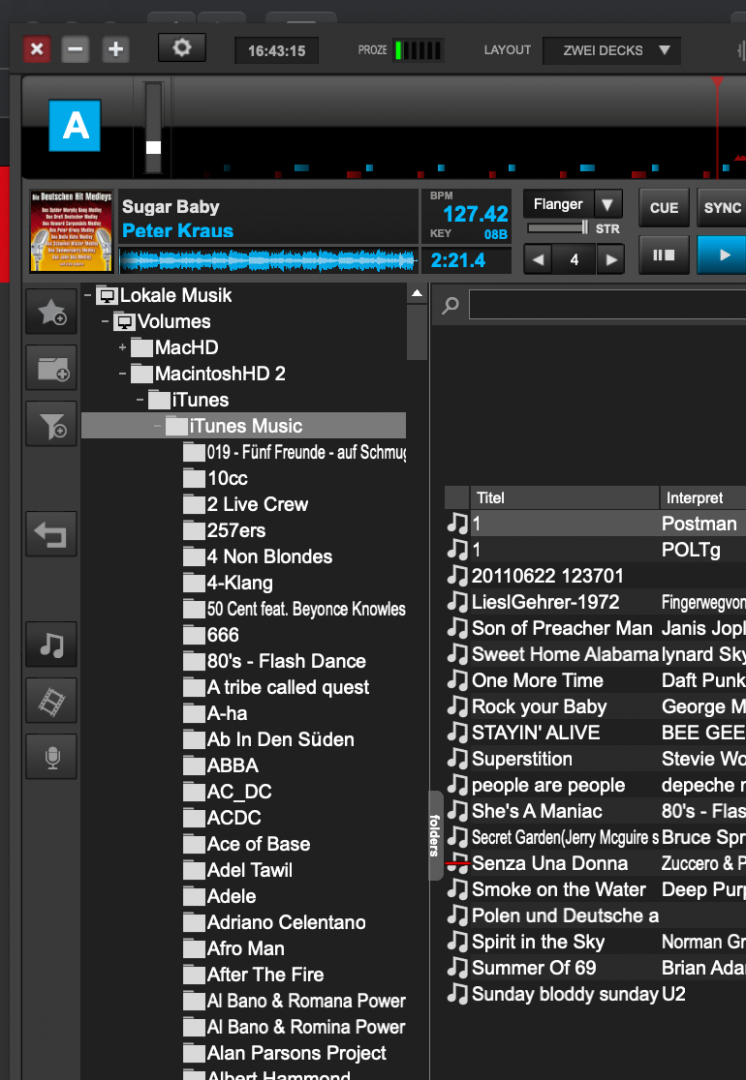This screenshot has height=1080, width=746.
Task: Click the add virtual folder icon
Action: (x=52, y=368)
